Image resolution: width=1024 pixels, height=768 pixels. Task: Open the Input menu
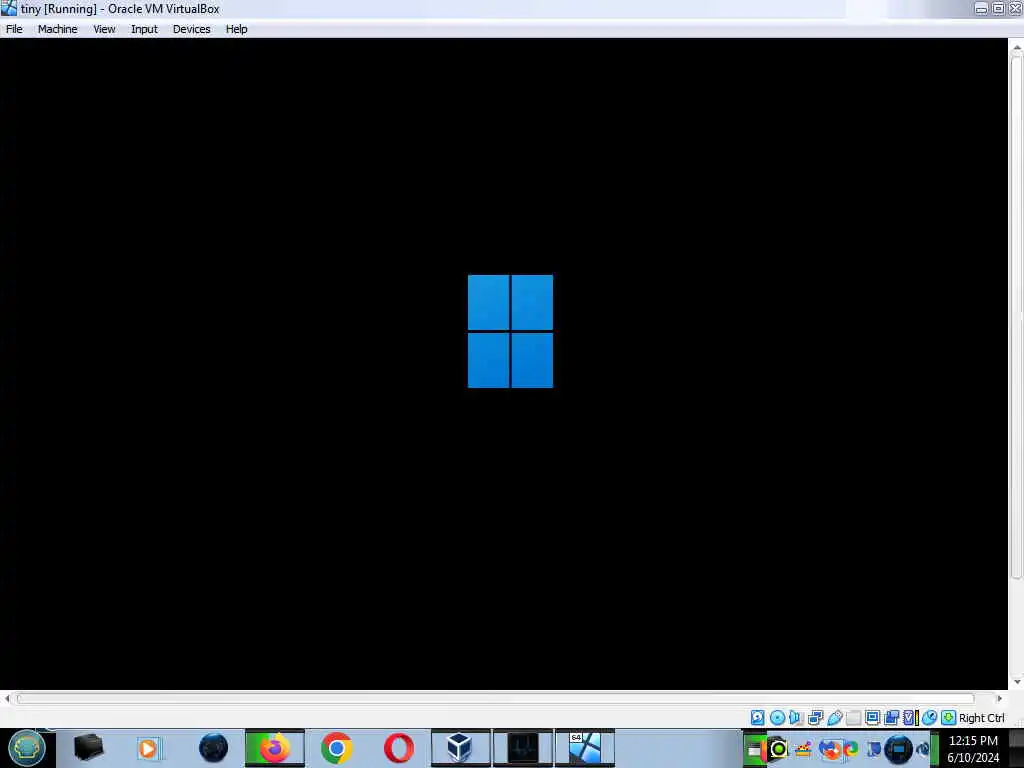point(144,29)
